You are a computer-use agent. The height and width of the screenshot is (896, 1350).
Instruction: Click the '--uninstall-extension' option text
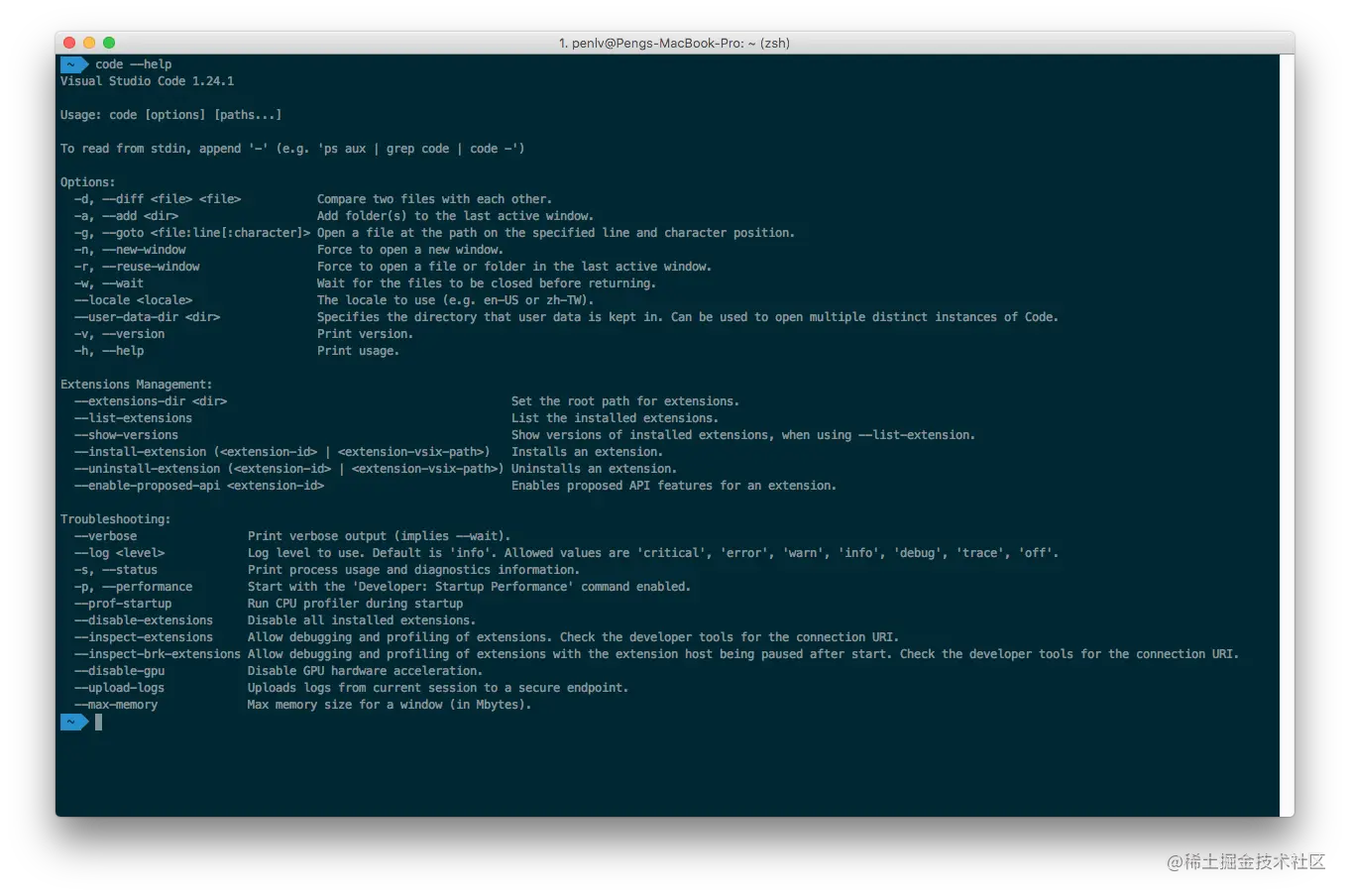(289, 469)
